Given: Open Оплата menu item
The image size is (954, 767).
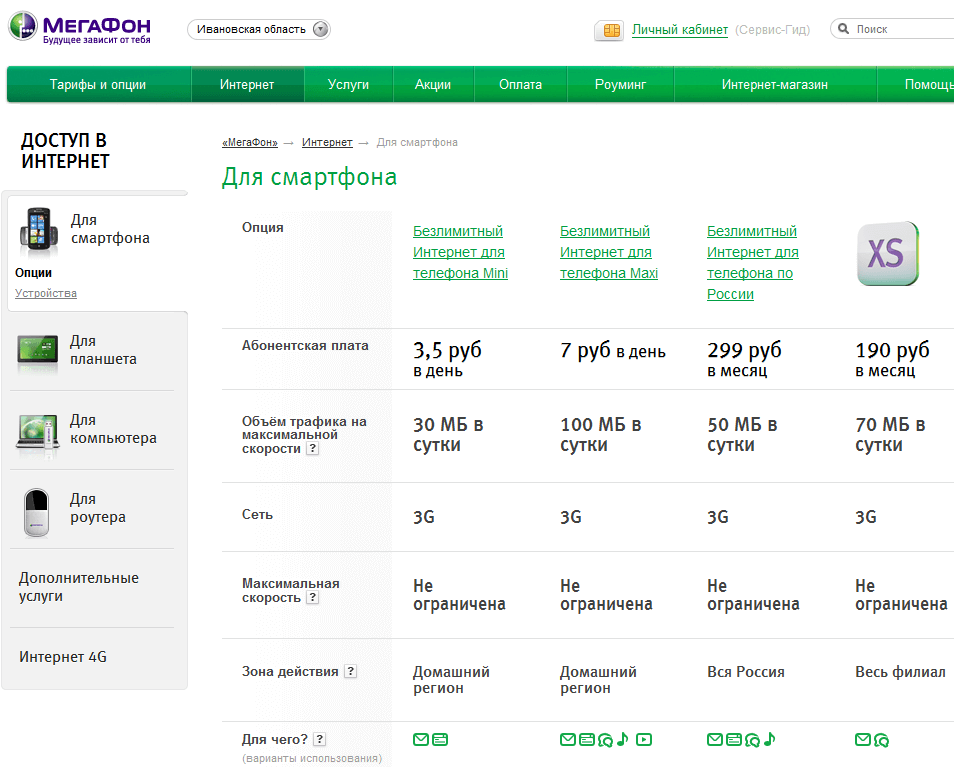Looking at the screenshot, I should (520, 85).
